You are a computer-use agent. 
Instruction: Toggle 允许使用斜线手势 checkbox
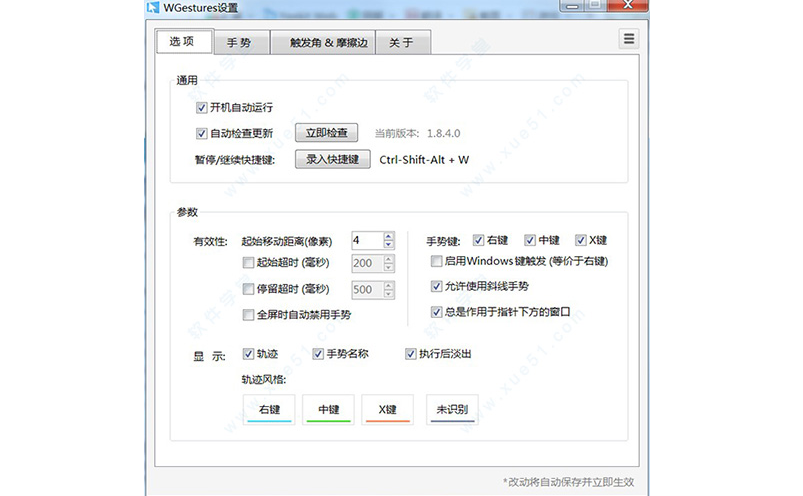pos(436,286)
